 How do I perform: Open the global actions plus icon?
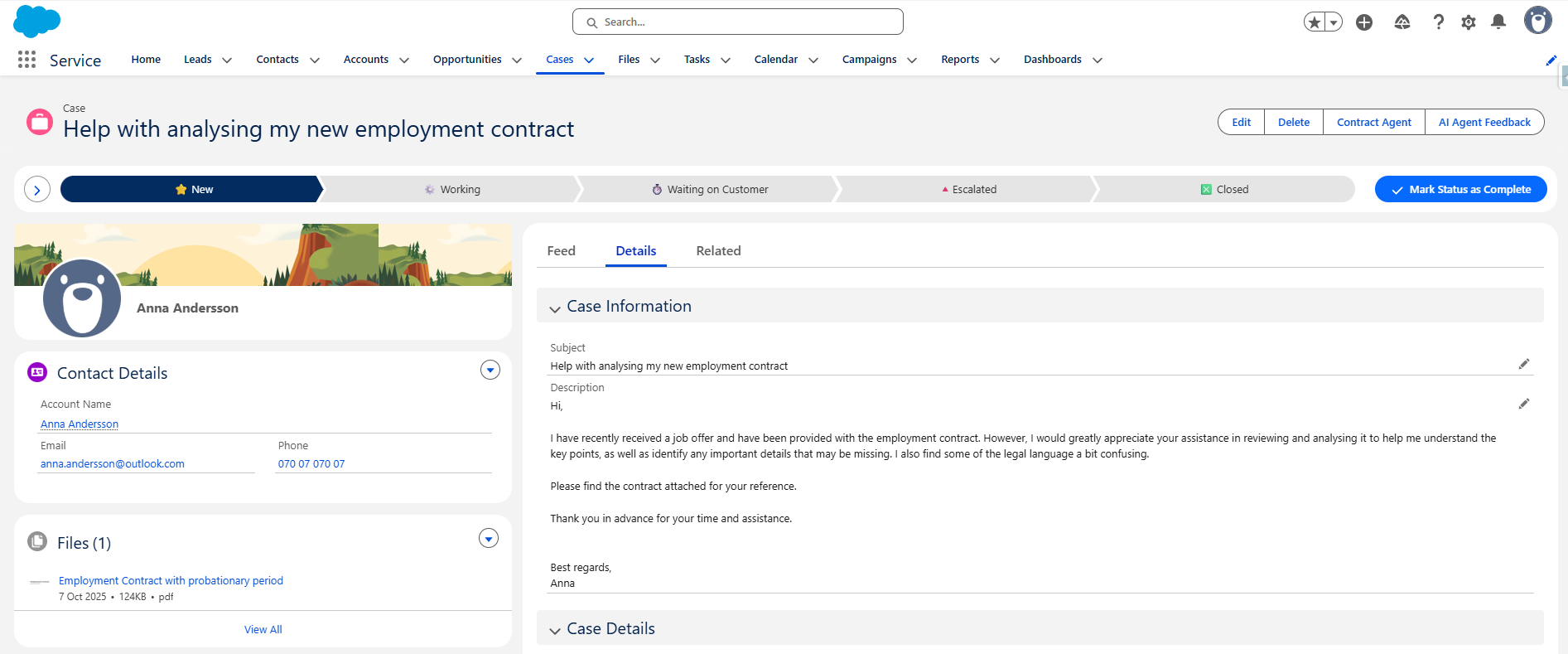pos(1363,22)
